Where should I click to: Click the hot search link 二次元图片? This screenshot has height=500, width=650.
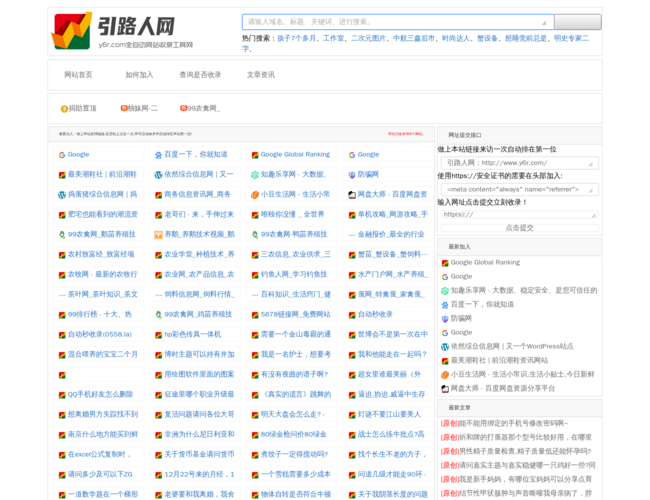point(369,38)
